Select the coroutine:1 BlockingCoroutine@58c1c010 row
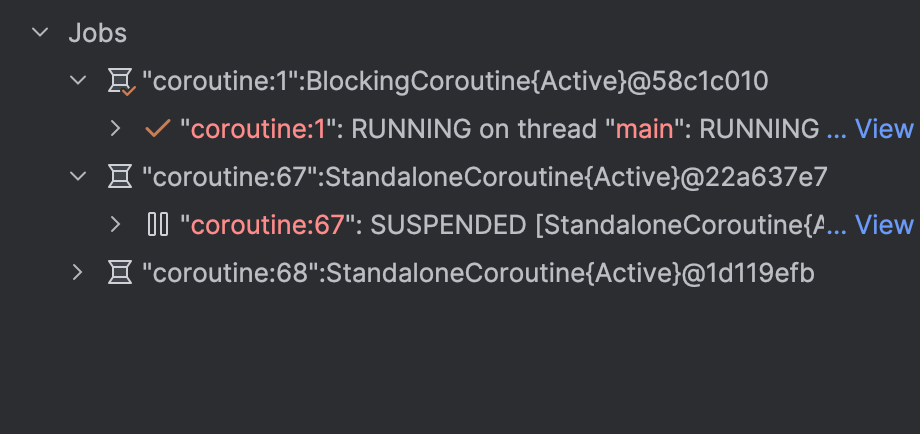This screenshot has height=434, width=920. 455,81
